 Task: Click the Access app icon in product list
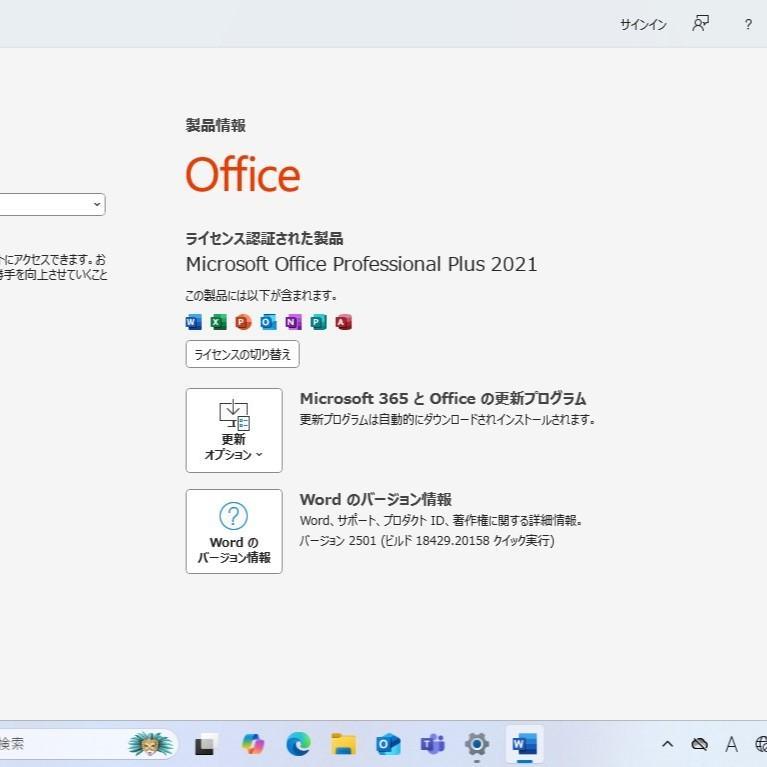pyautogui.click(x=343, y=322)
